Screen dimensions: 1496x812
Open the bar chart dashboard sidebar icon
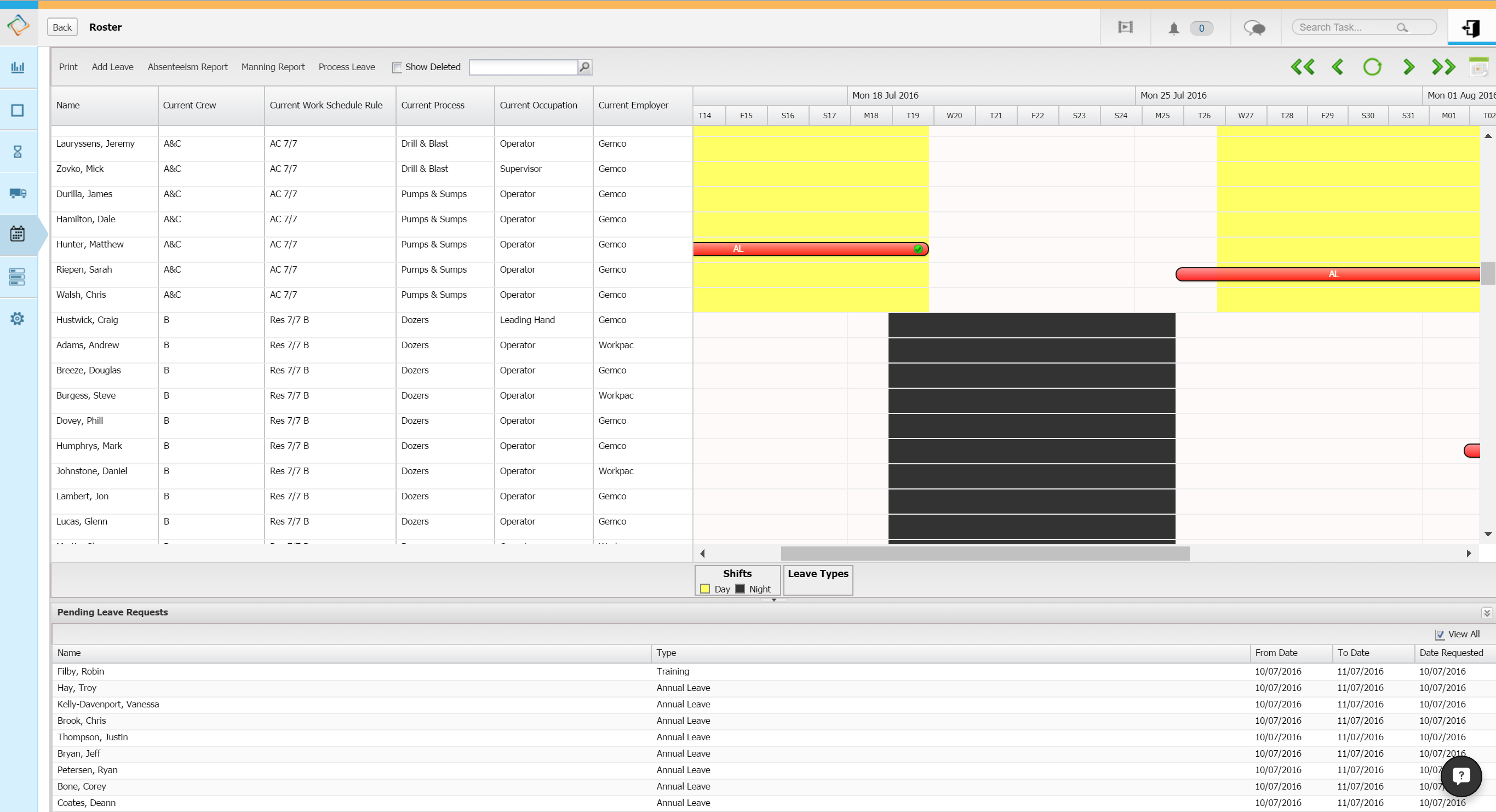click(18, 67)
